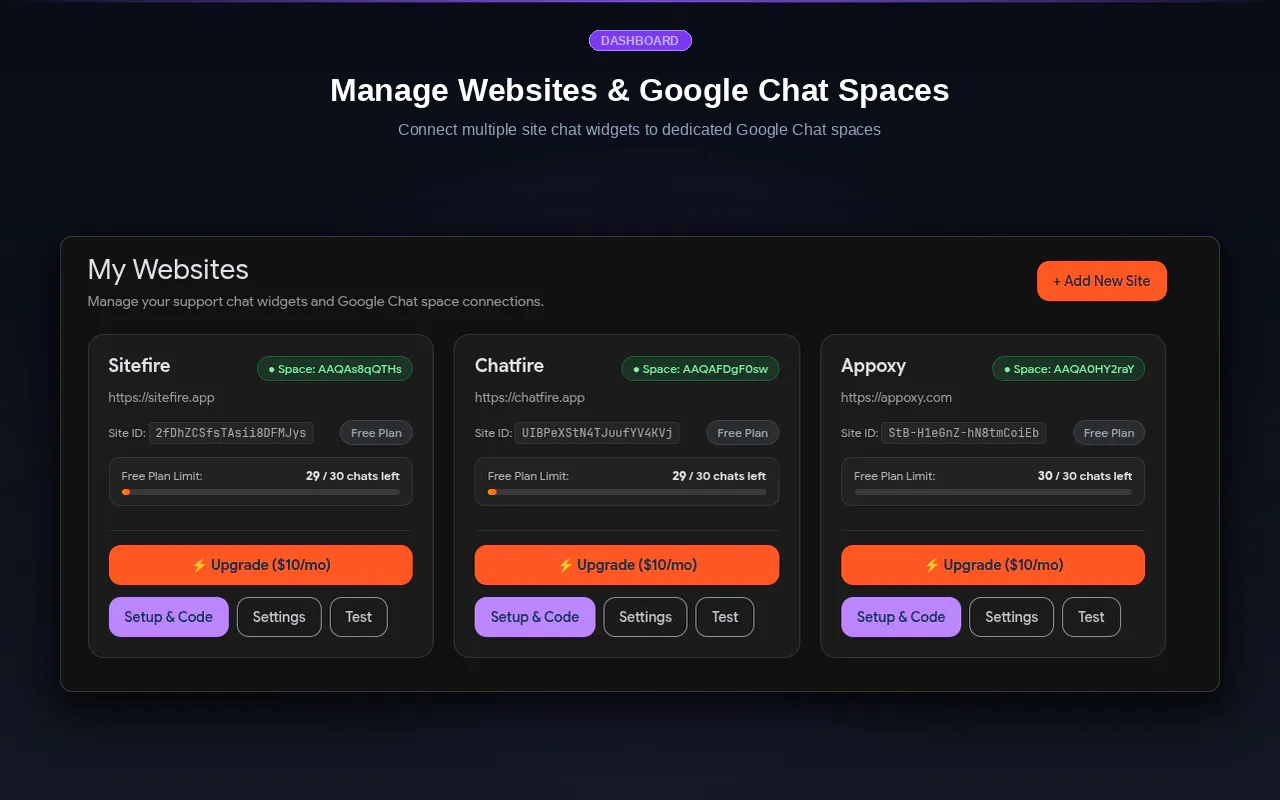Viewport: 1280px width, 800px height.
Task: Click the Sitefire card title
Action: (140, 366)
